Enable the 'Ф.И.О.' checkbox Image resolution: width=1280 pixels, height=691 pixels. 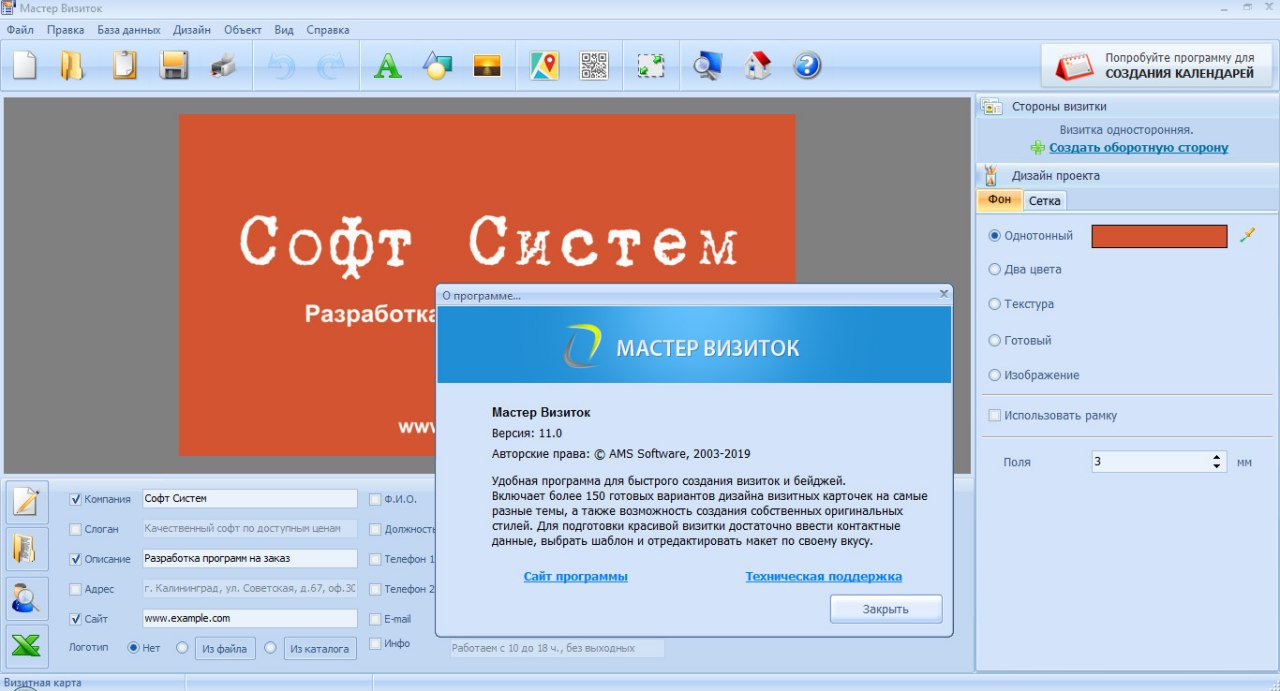click(375, 499)
